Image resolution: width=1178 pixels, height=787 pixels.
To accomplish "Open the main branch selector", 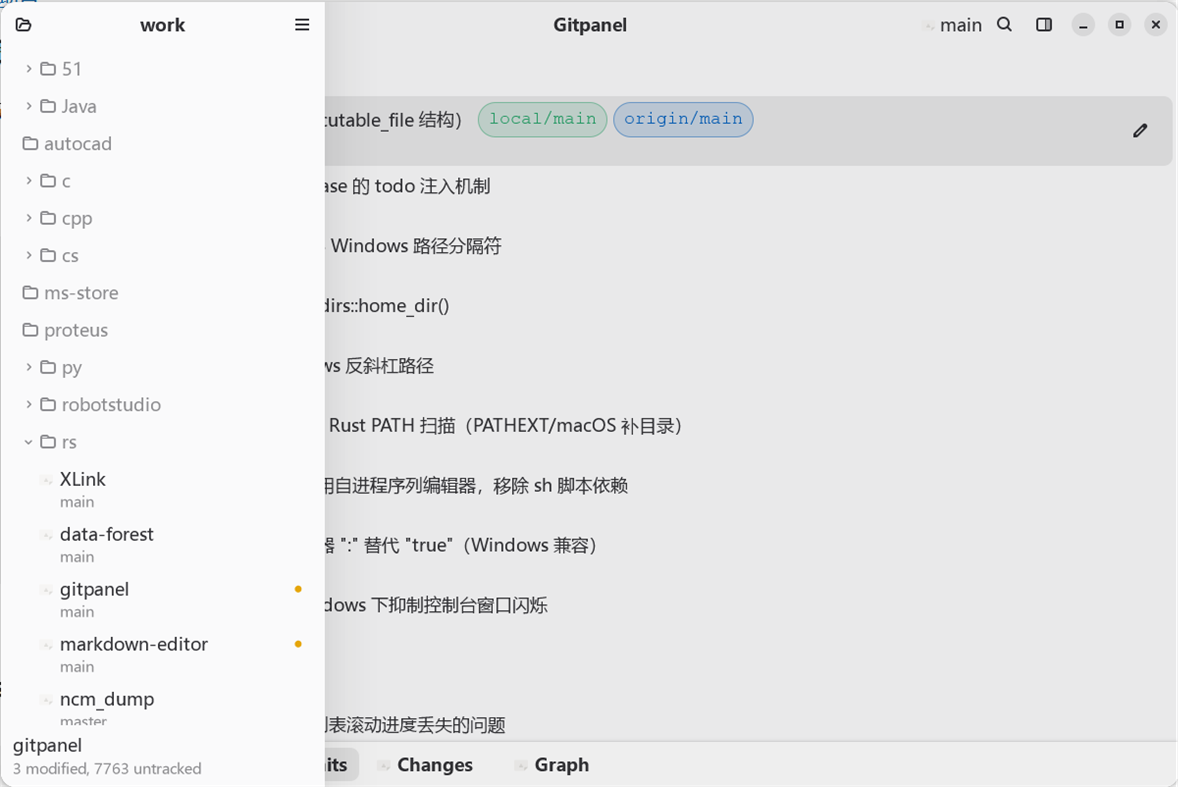I will click(x=953, y=26).
